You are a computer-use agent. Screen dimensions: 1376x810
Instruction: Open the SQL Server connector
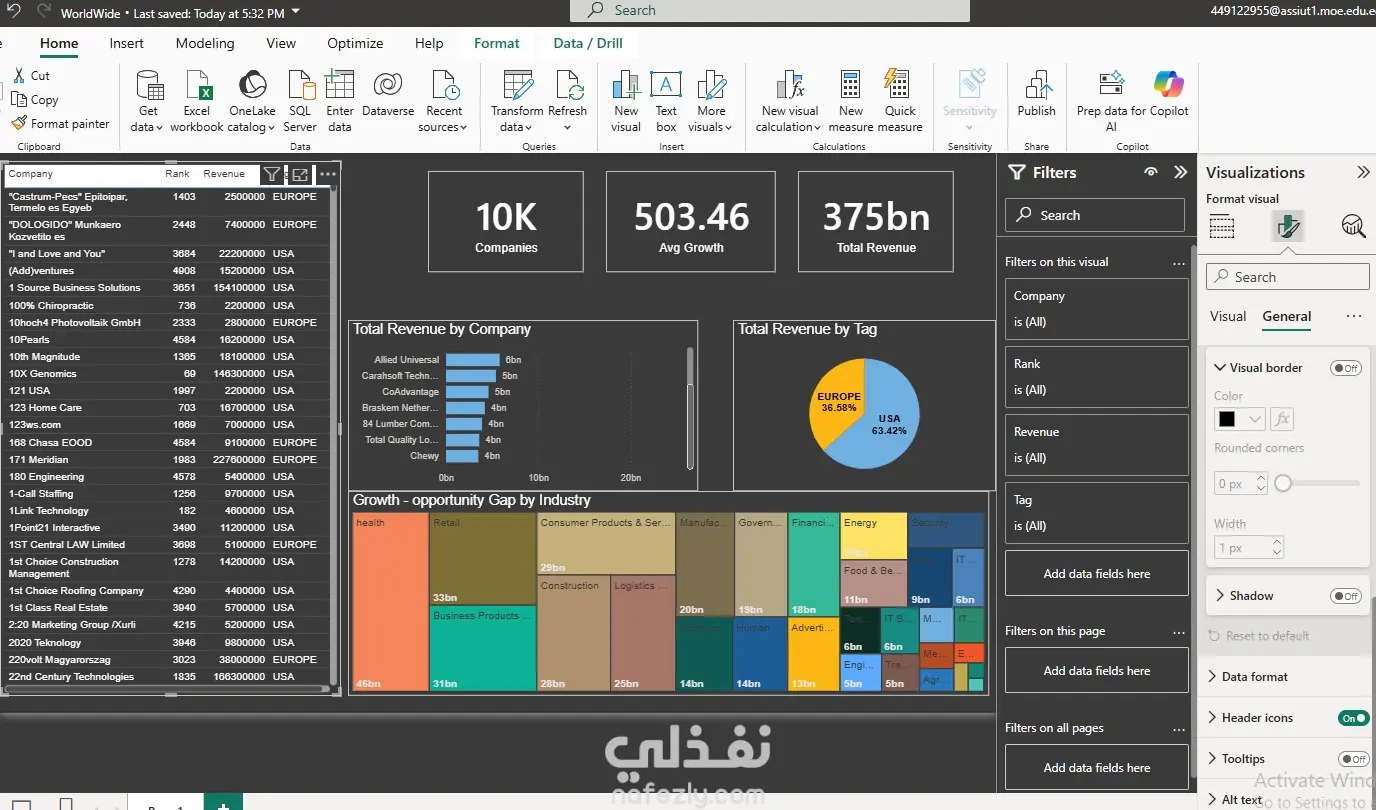[x=300, y=101]
